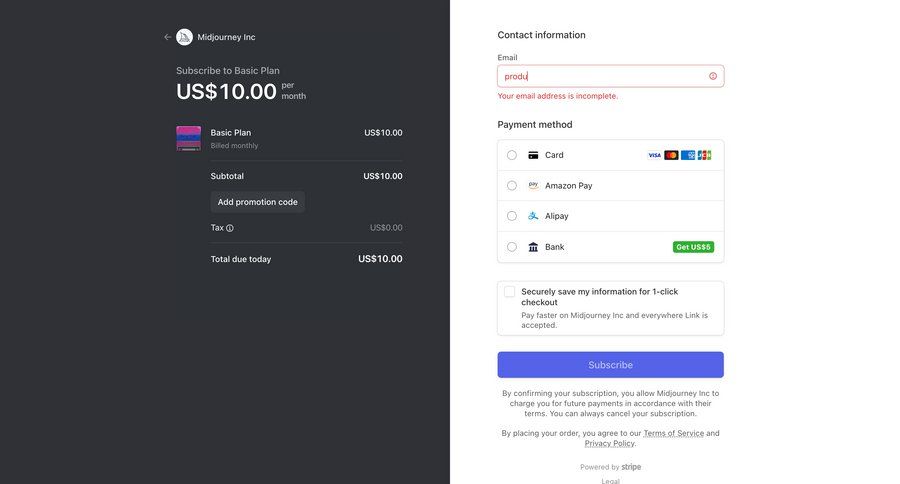Screen dimensions: 900x484
Task: Enable saving information for 1-click checkout
Action: 510,292
